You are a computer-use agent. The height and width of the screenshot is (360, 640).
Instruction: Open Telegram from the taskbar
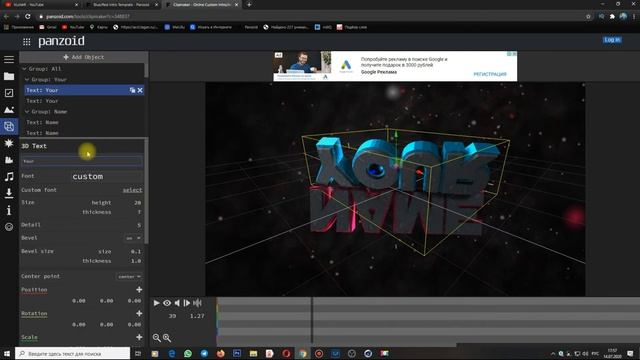pyautogui.click(x=204, y=353)
